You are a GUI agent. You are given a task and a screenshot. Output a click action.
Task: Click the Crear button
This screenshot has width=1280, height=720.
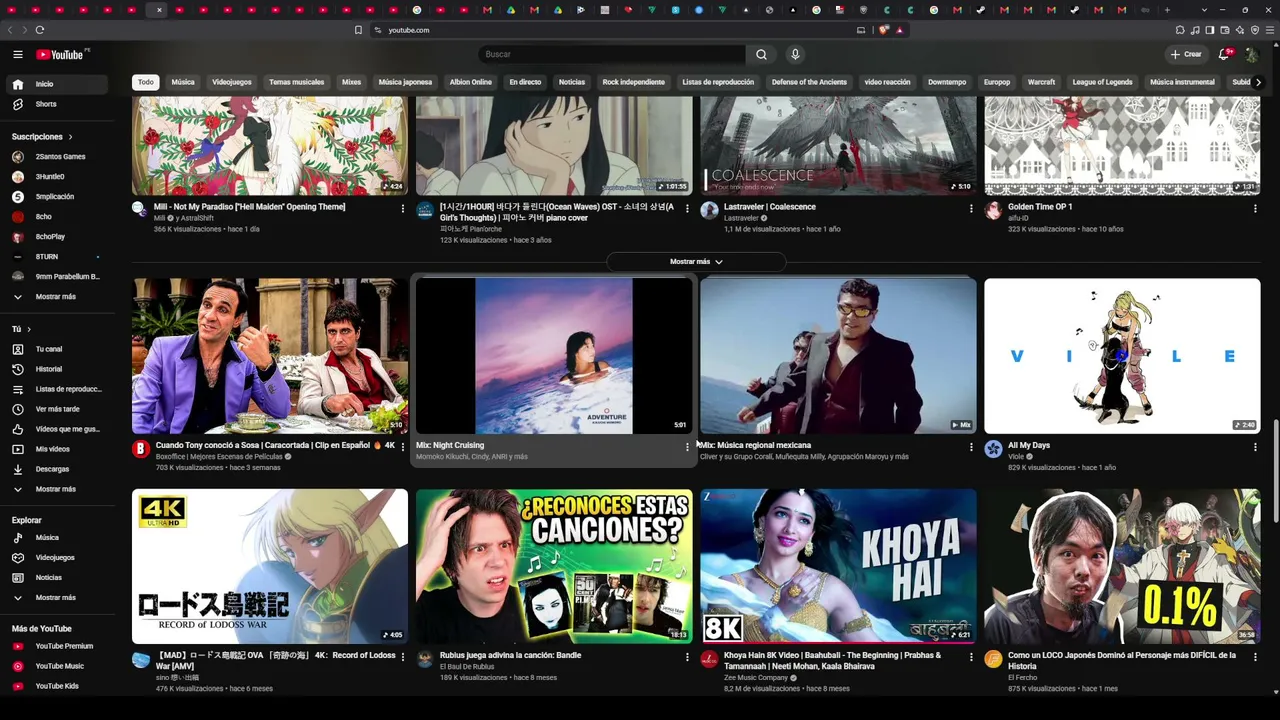(x=1186, y=54)
